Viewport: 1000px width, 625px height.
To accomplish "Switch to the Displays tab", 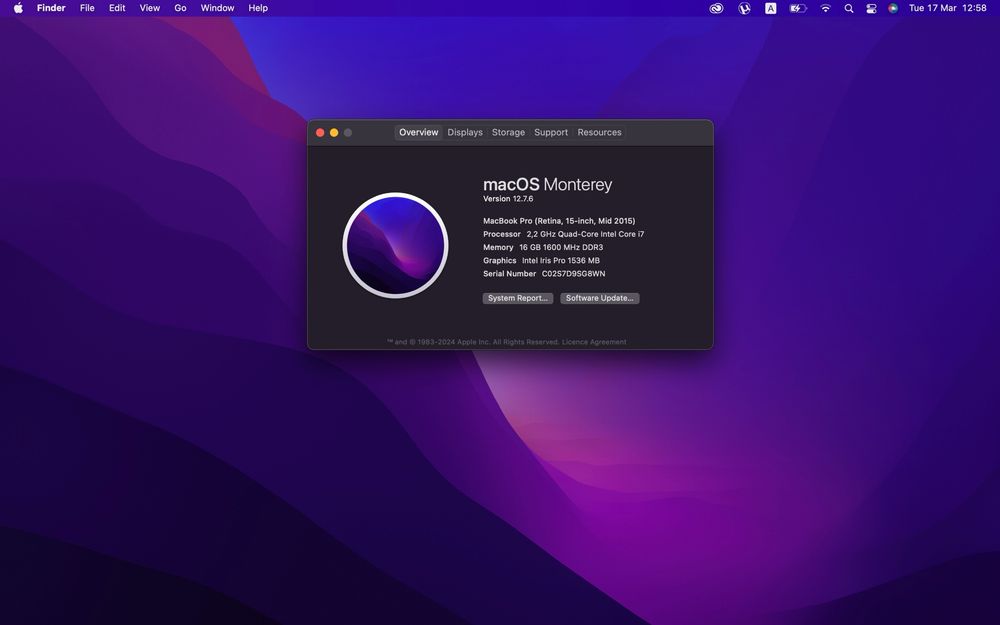I will 465,133.
